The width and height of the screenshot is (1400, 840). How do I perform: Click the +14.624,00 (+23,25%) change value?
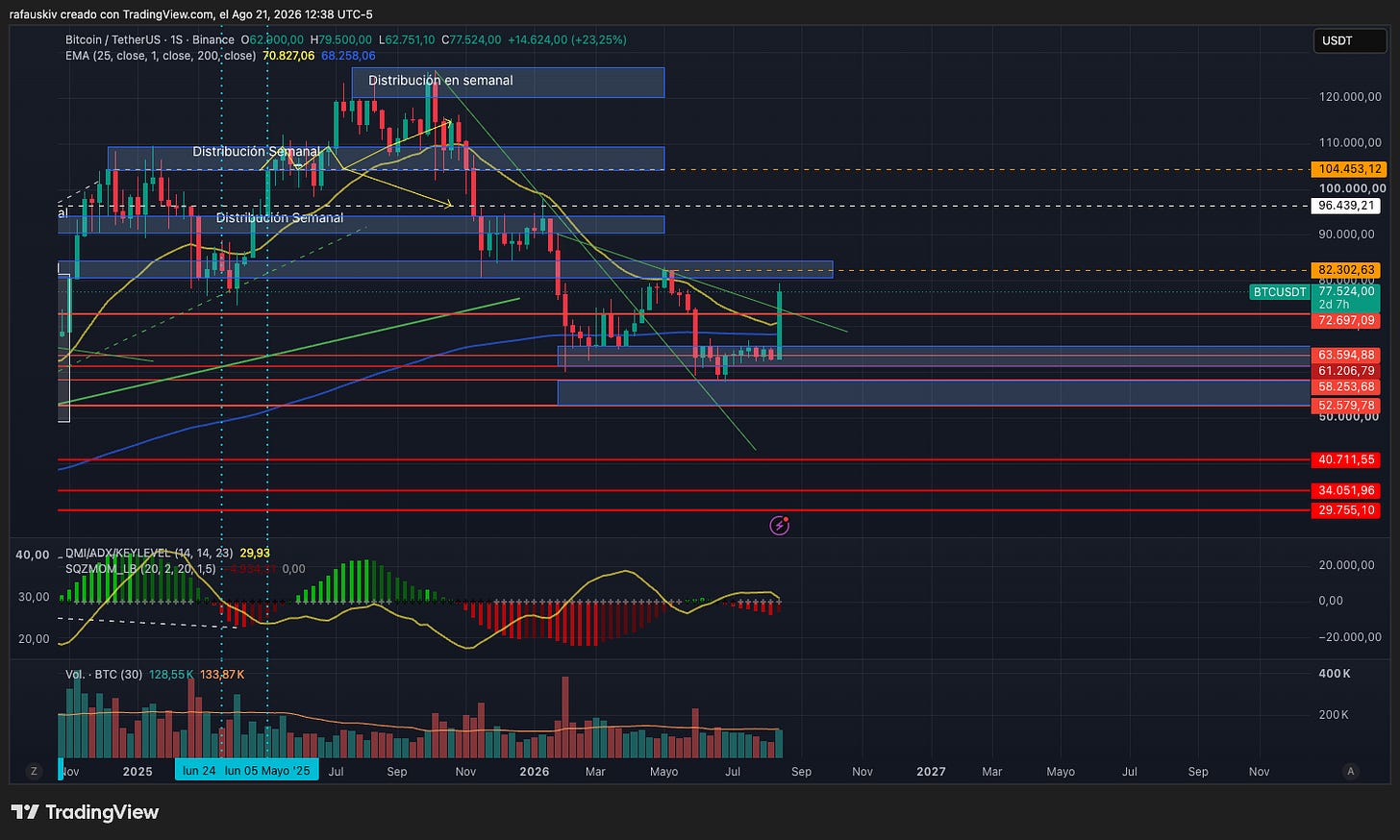click(567, 40)
